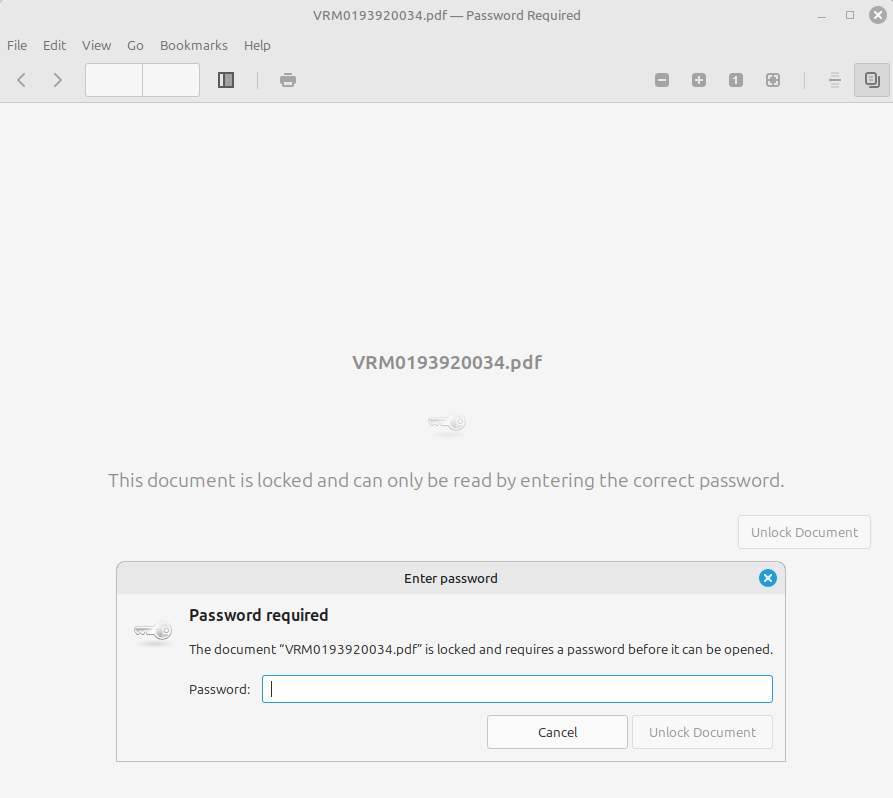Click the zoom in plus icon

pos(699,80)
